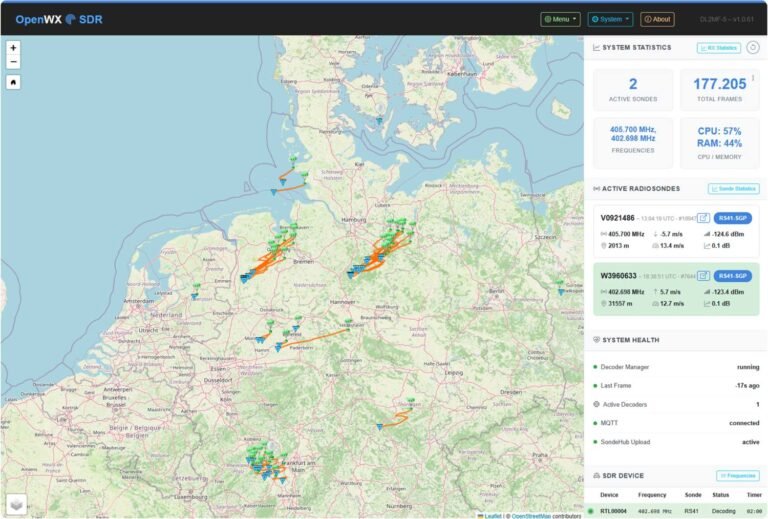This screenshot has height=519, width=768.
Task: Click the sonde marker near Berlin
Action: pyautogui.click(x=561, y=291)
